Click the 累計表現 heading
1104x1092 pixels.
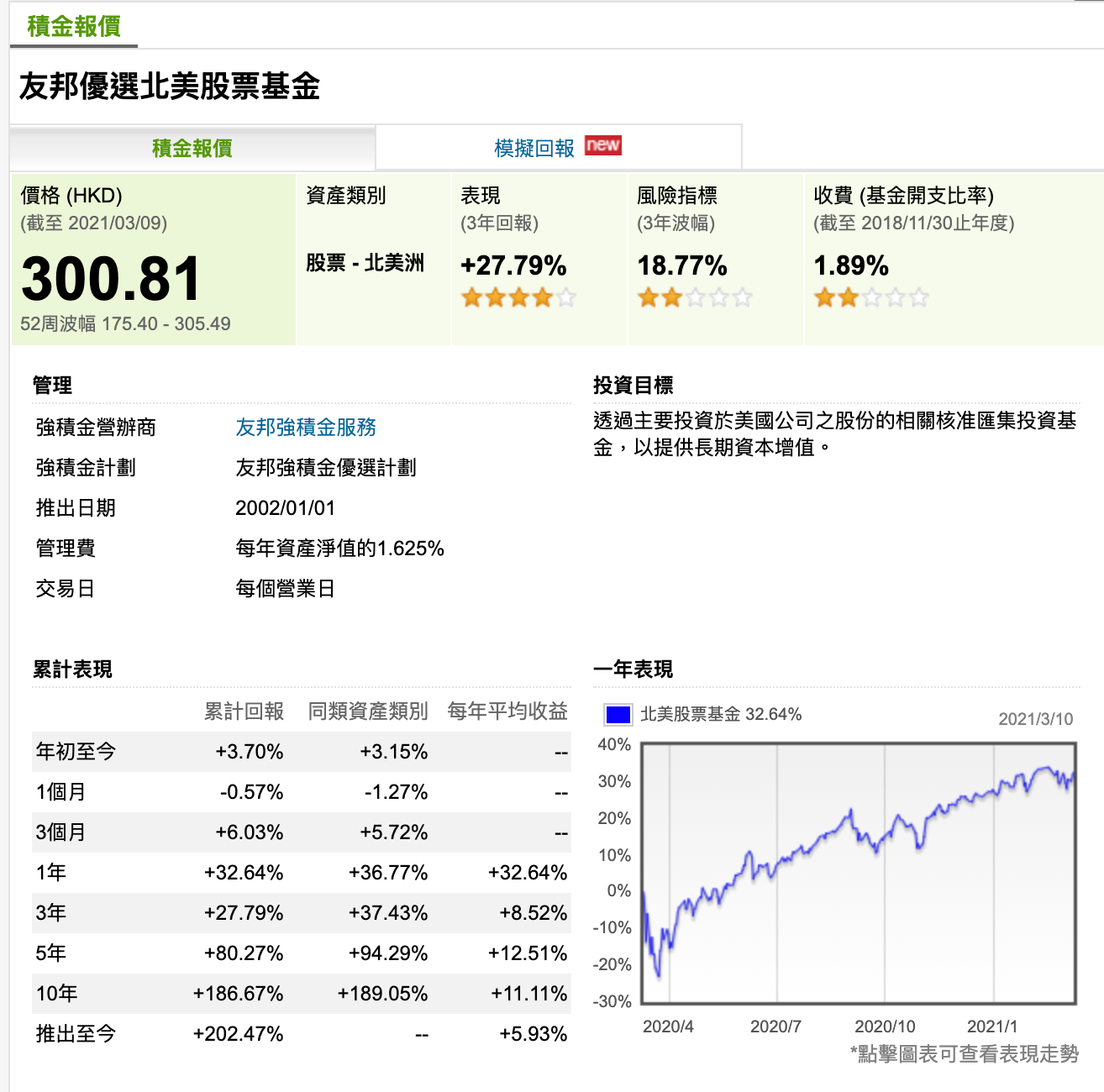pos(72,669)
